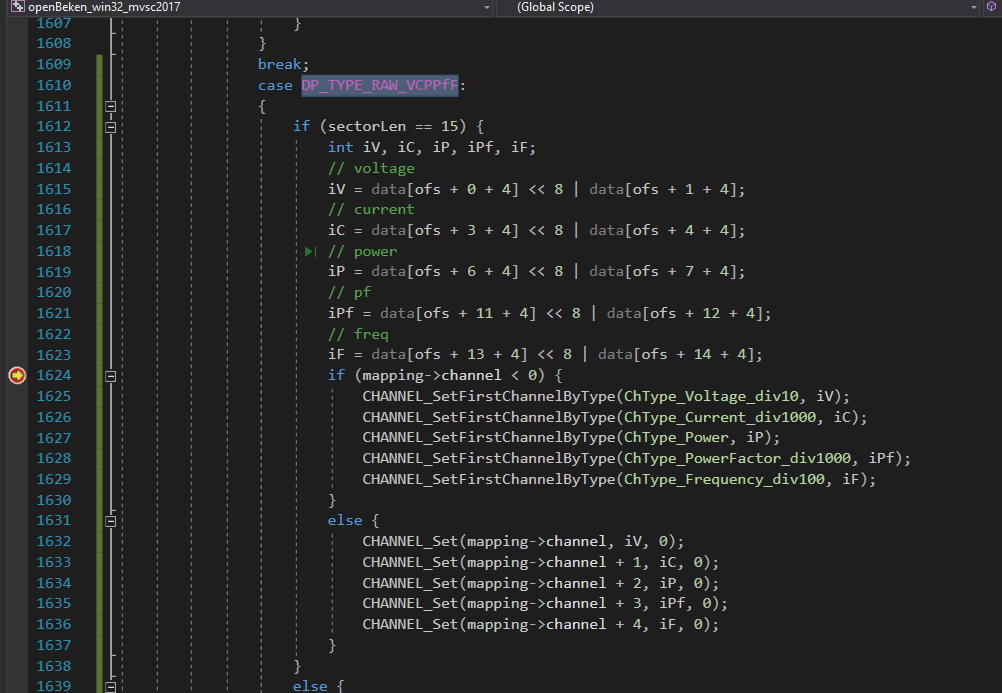Click the 'else' keyword on line 1631

[x=345, y=520]
